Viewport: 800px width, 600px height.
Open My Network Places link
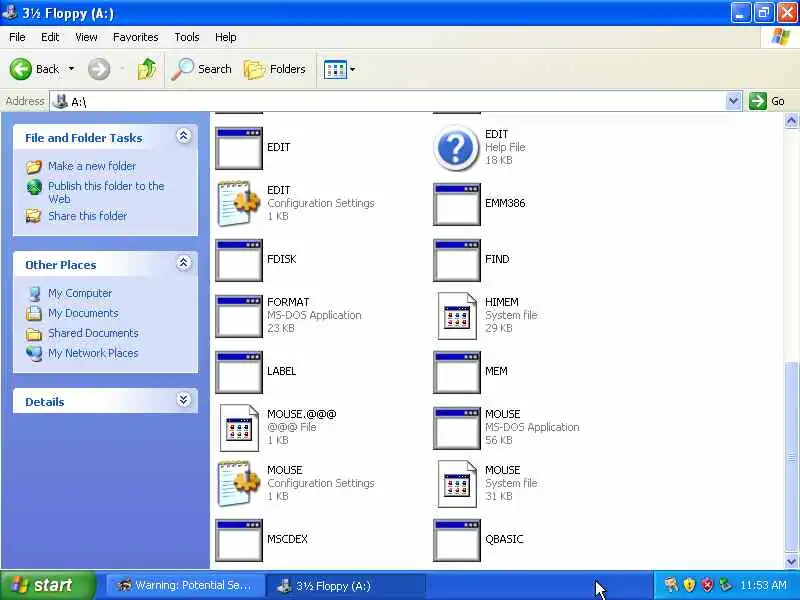tap(93, 353)
